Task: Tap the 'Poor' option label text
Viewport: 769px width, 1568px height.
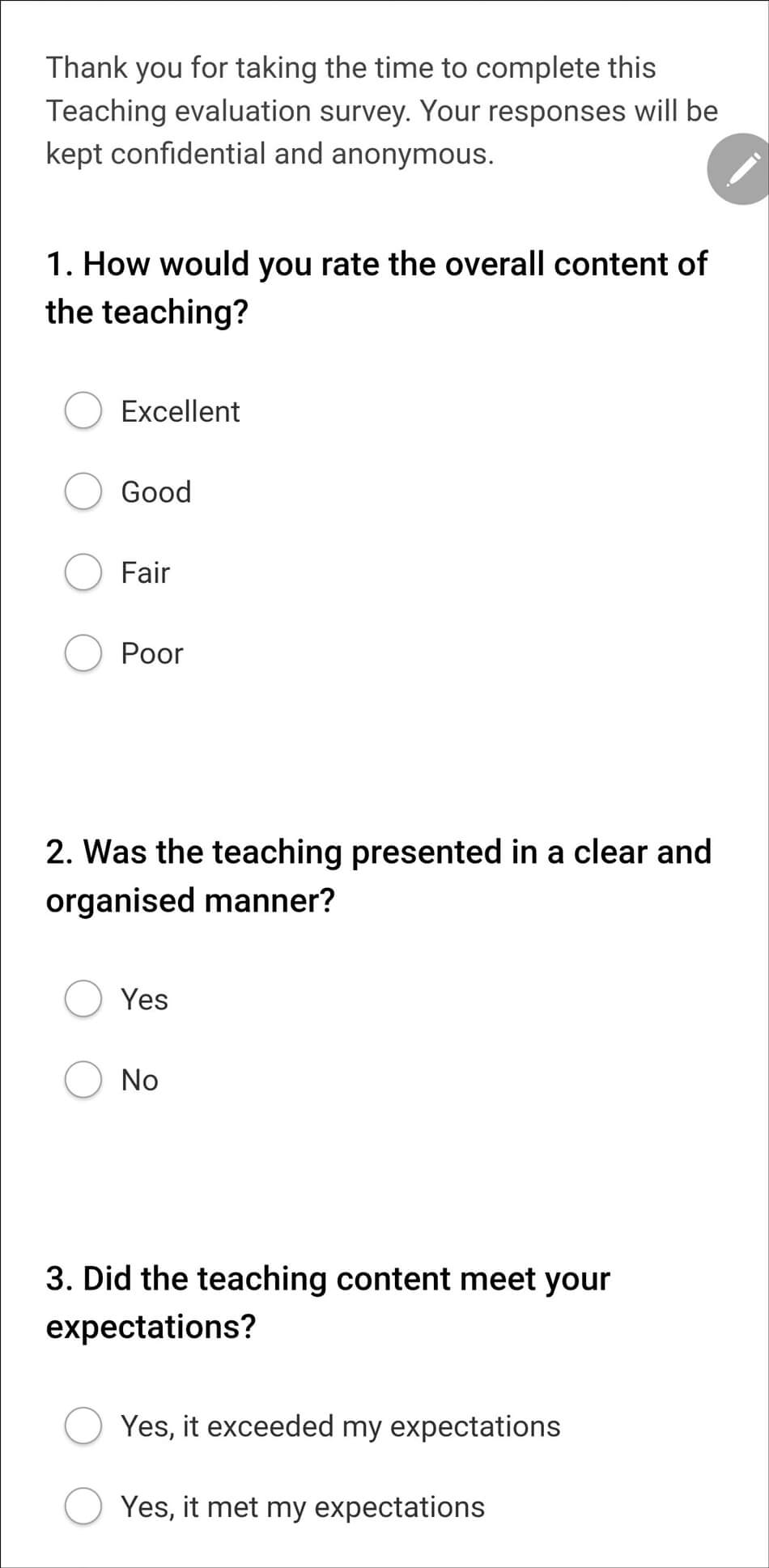Action: [152, 653]
